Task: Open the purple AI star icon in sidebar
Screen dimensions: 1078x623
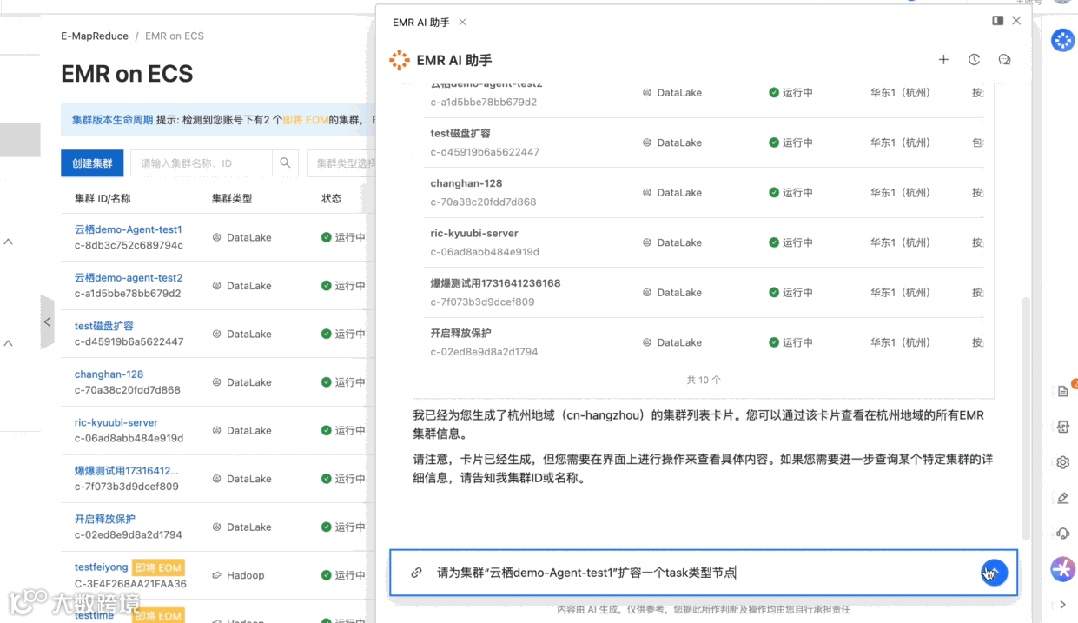Action: [x=1063, y=569]
